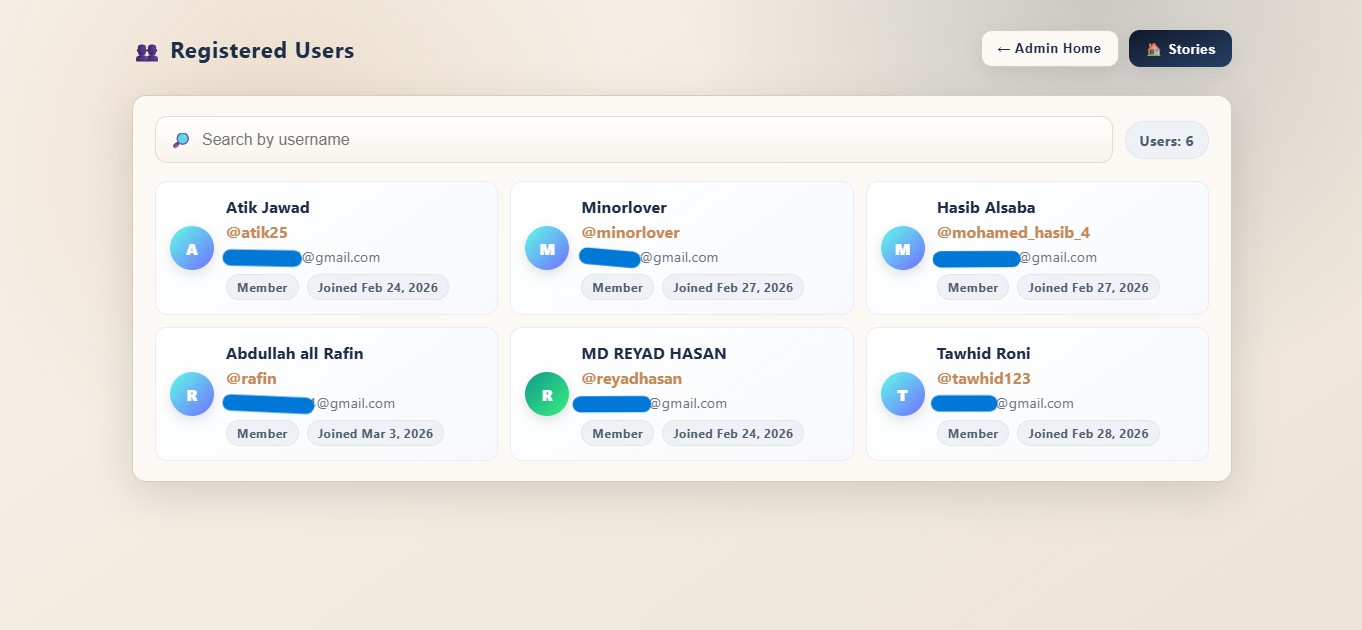Open the @mohamed_hasib_4 username
The width and height of the screenshot is (1362, 630).
1013,233
